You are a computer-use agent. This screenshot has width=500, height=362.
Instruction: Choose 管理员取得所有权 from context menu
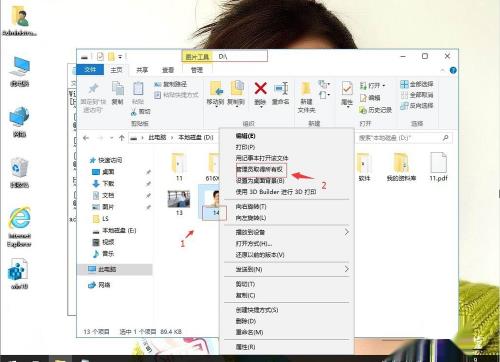point(259,170)
